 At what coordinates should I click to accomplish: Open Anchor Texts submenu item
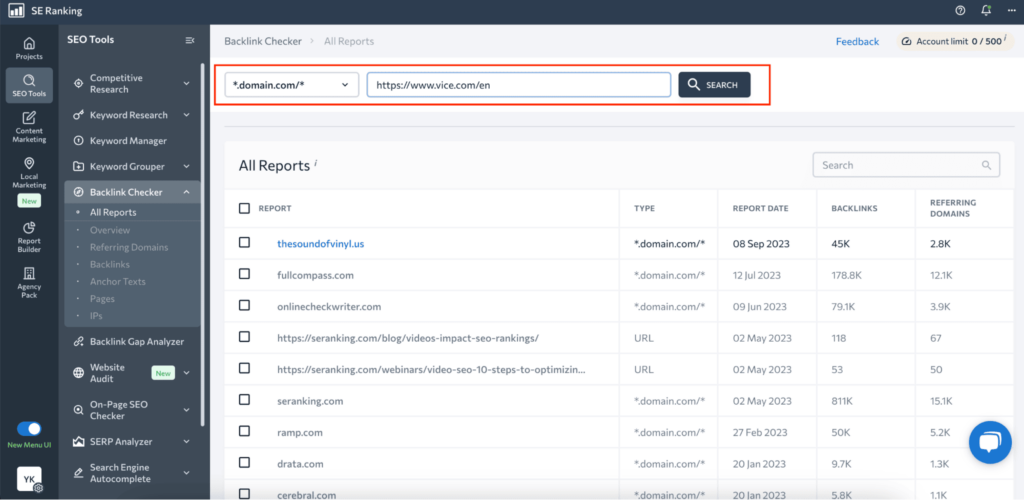pyautogui.click(x=118, y=281)
